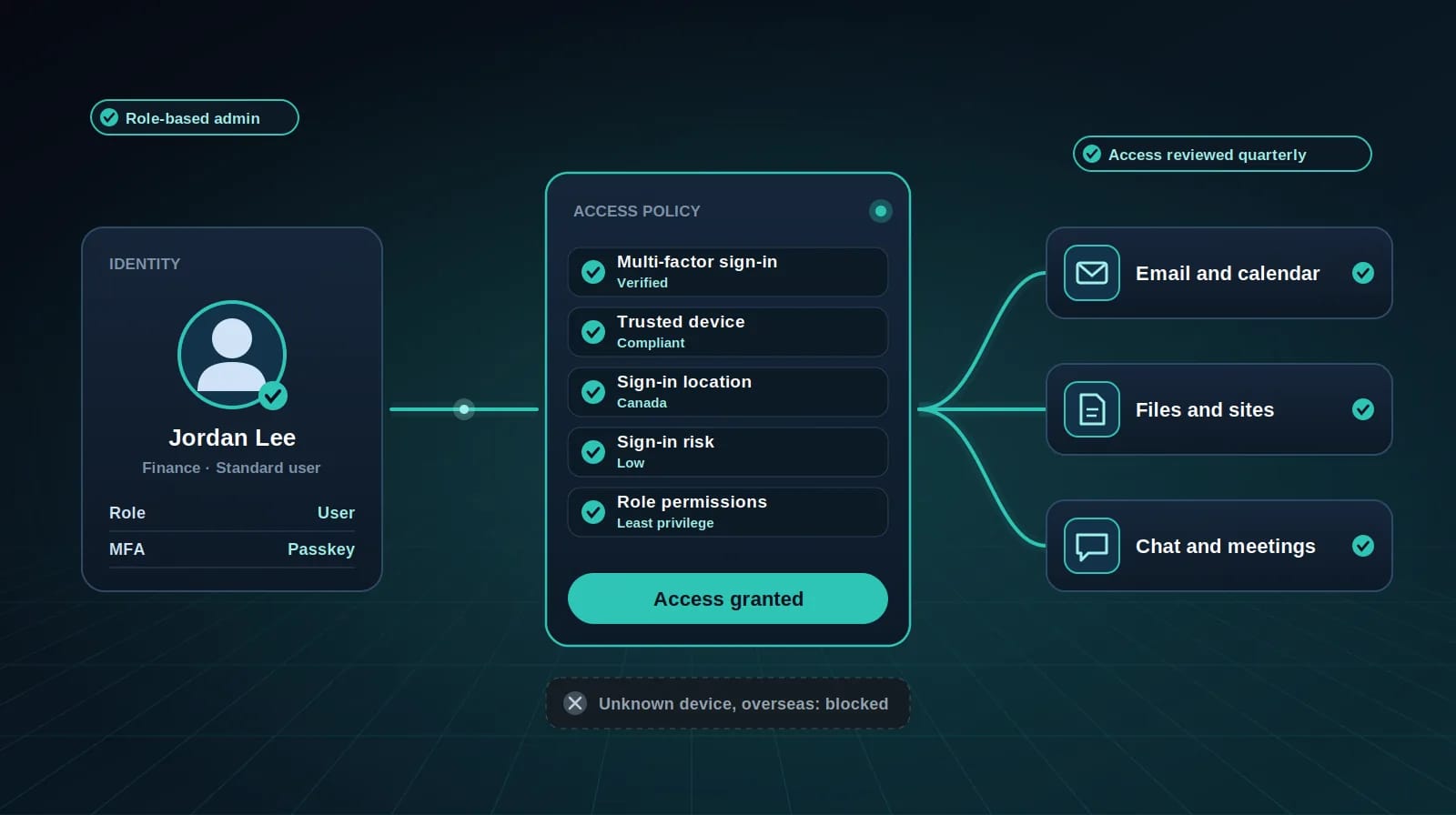Click the Files and sites document icon
1456x815 pixels.
click(x=1092, y=409)
